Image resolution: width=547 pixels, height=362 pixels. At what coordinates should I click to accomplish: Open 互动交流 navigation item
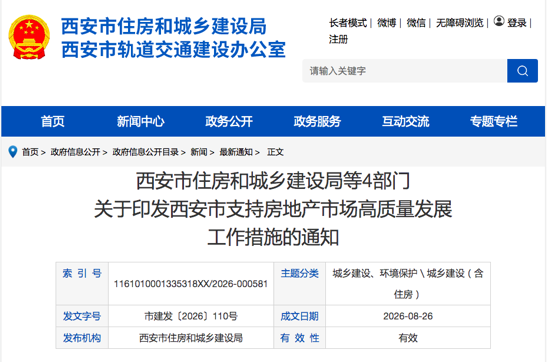click(405, 121)
